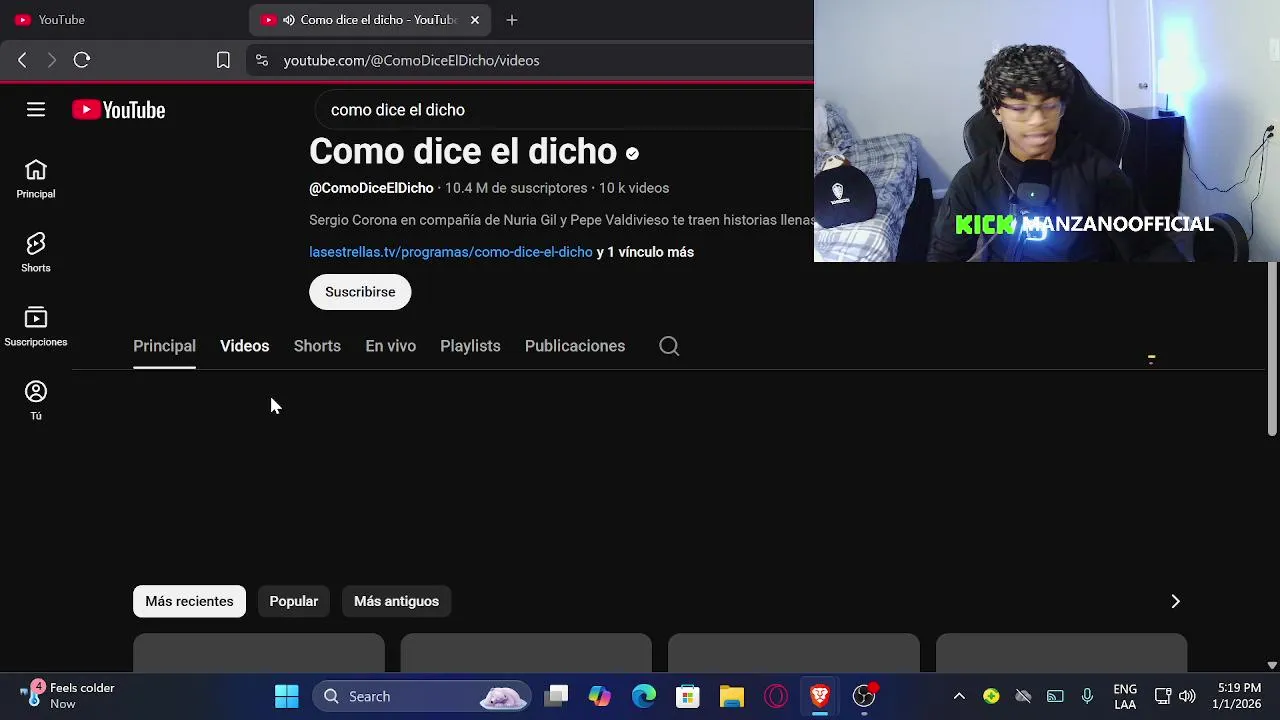Switch to Brave browser in taskbar
The height and width of the screenshot is (720, 1280).
(820, 696)
